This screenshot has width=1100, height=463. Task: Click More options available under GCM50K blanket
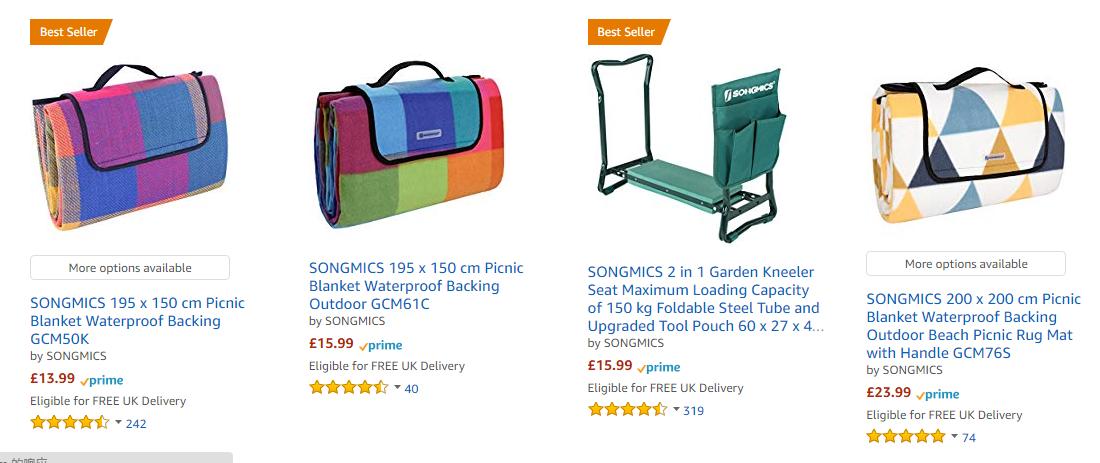(x=130, y=268)
